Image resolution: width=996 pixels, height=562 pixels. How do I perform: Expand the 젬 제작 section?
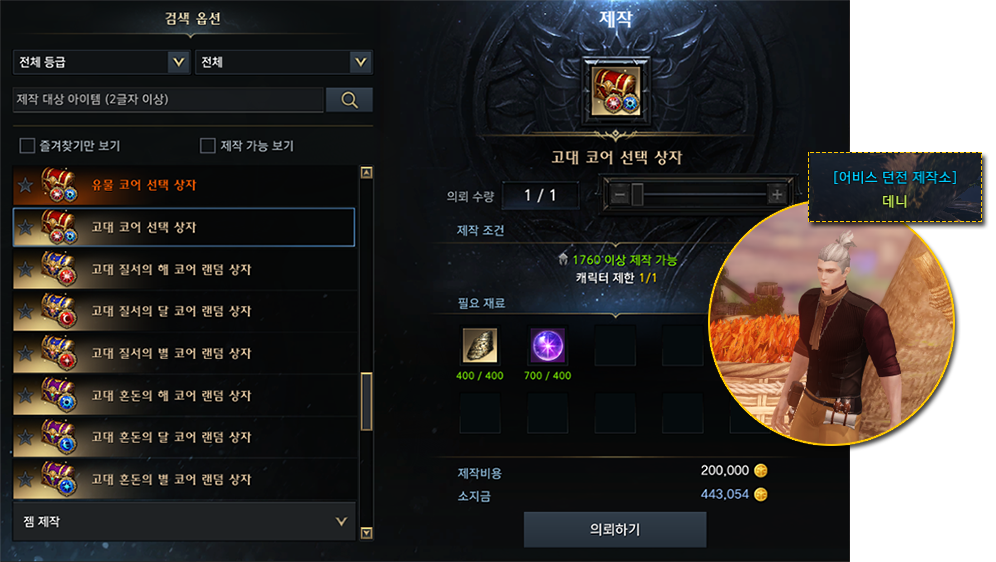point(184,521)
